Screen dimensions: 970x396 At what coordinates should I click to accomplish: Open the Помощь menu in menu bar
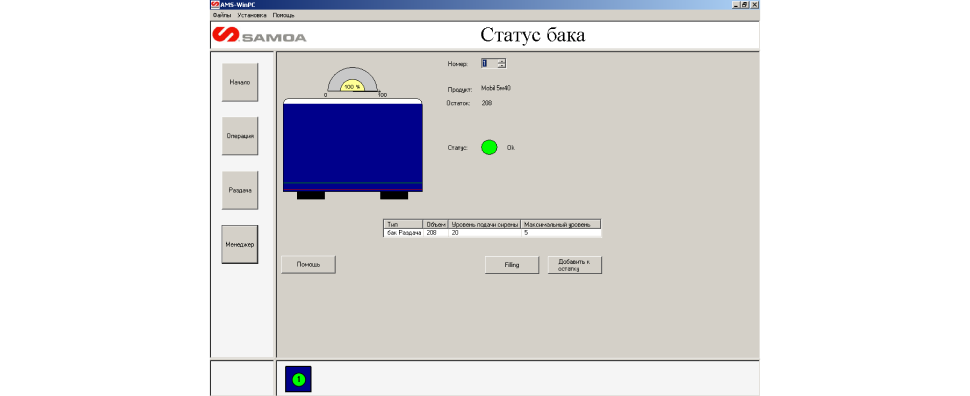coord(283,15)
